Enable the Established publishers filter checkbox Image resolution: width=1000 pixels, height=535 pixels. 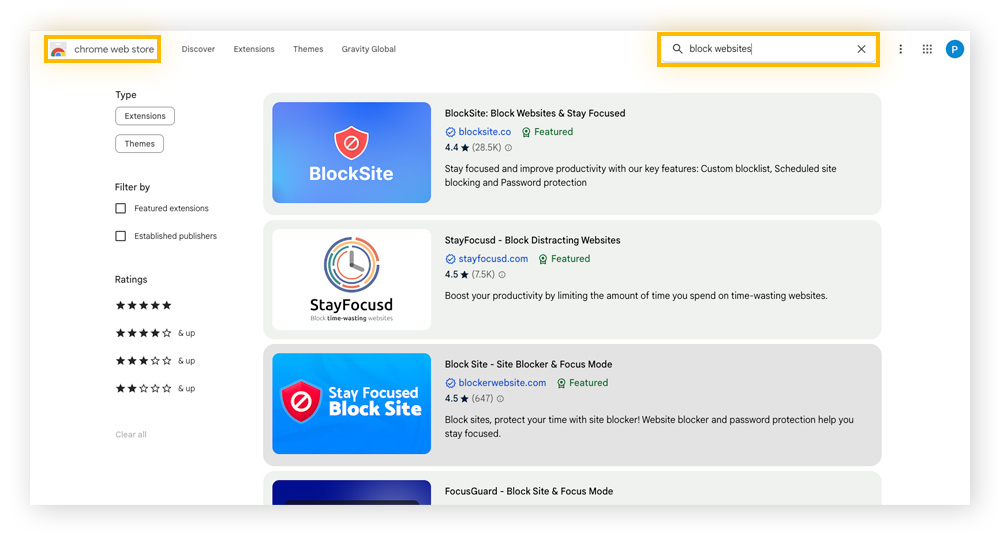point(121,237)
